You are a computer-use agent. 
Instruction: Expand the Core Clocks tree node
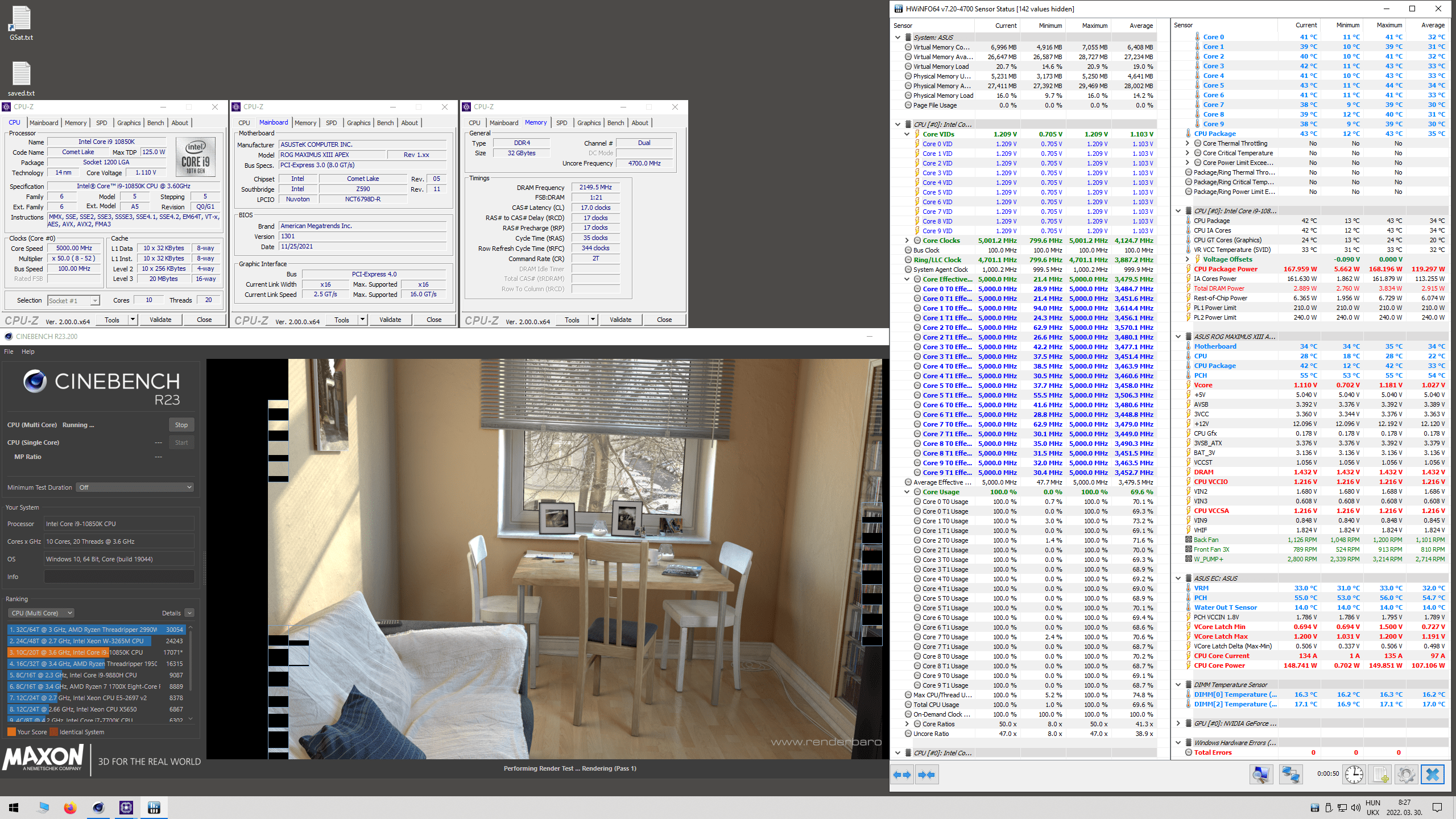(907, 241)
